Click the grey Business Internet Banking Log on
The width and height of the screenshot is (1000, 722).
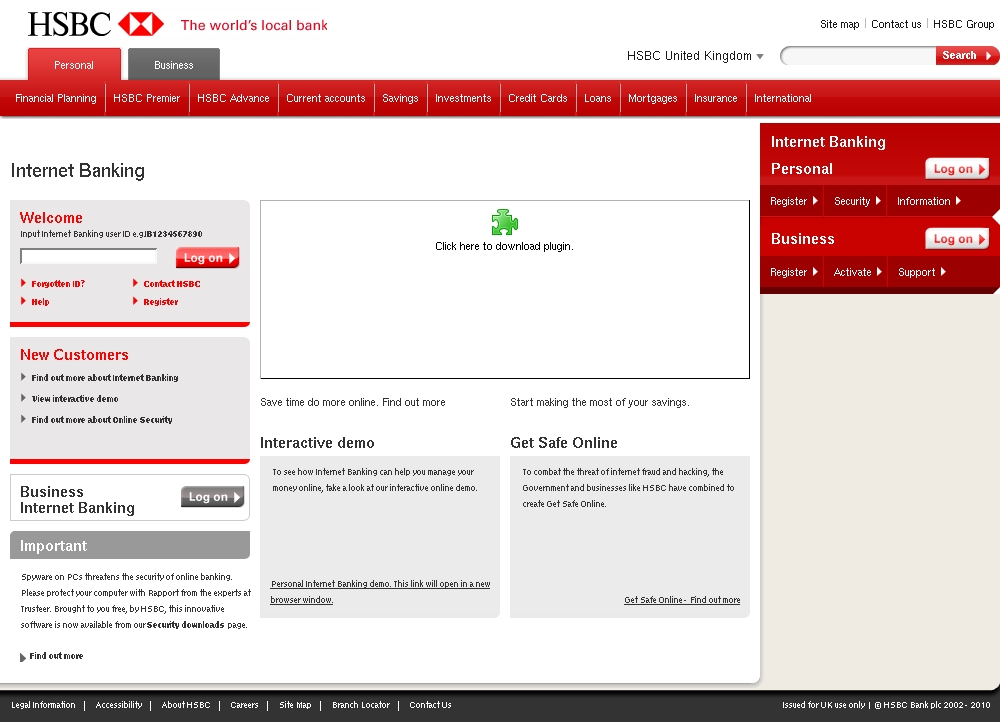point(212,497)
